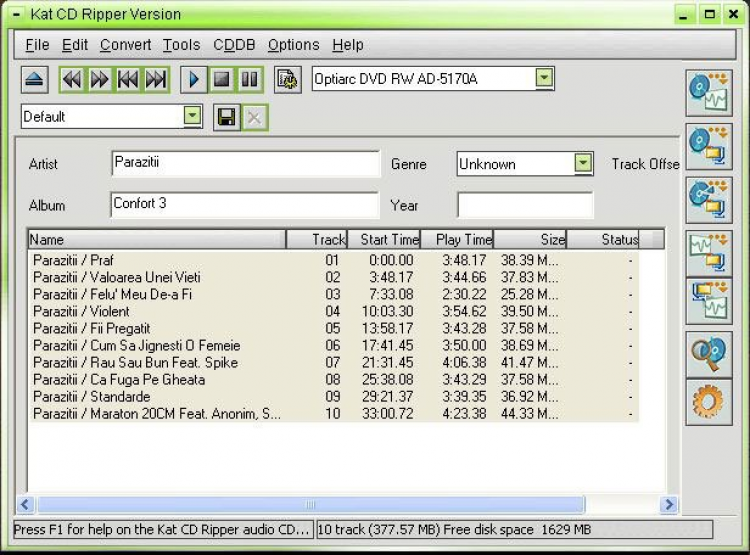Select track Parazitii / Felu' Meu De-a Fi
The width and height of the screenshot is (750, 555).
(x=333, y=294)
